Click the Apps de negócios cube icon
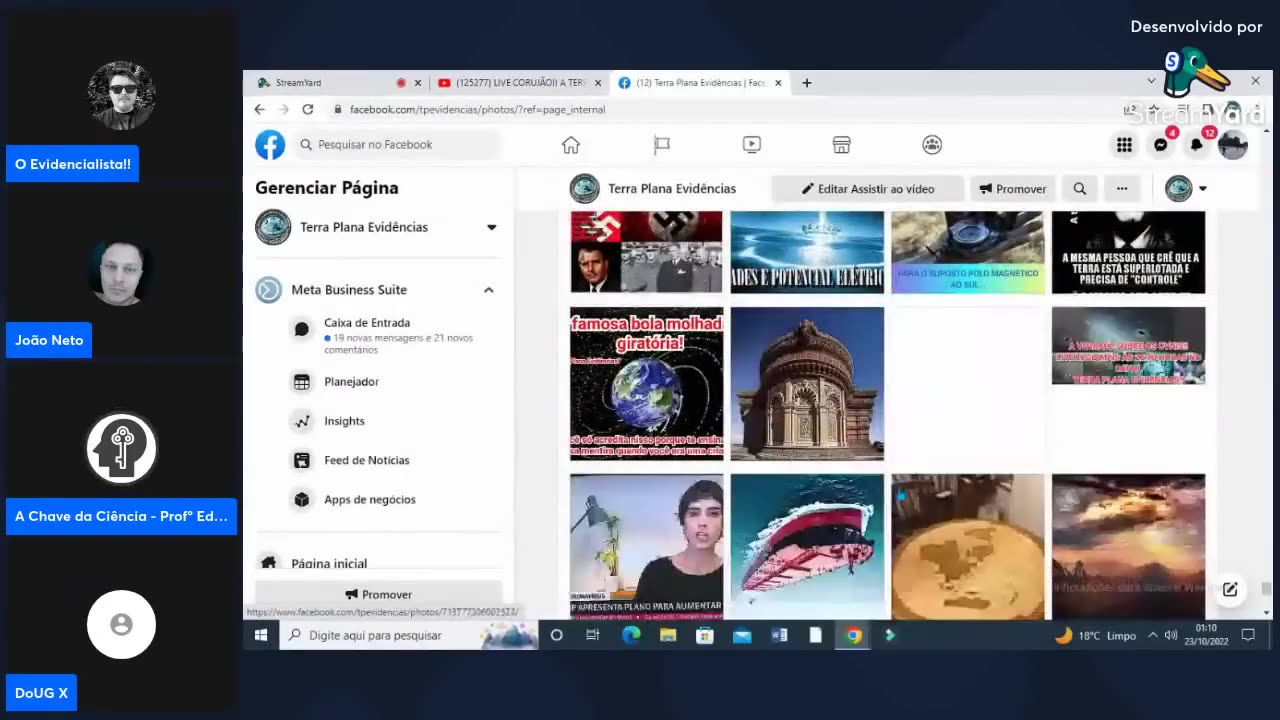The height and width of the screenshot is (720, 1280). pos(302,499)
